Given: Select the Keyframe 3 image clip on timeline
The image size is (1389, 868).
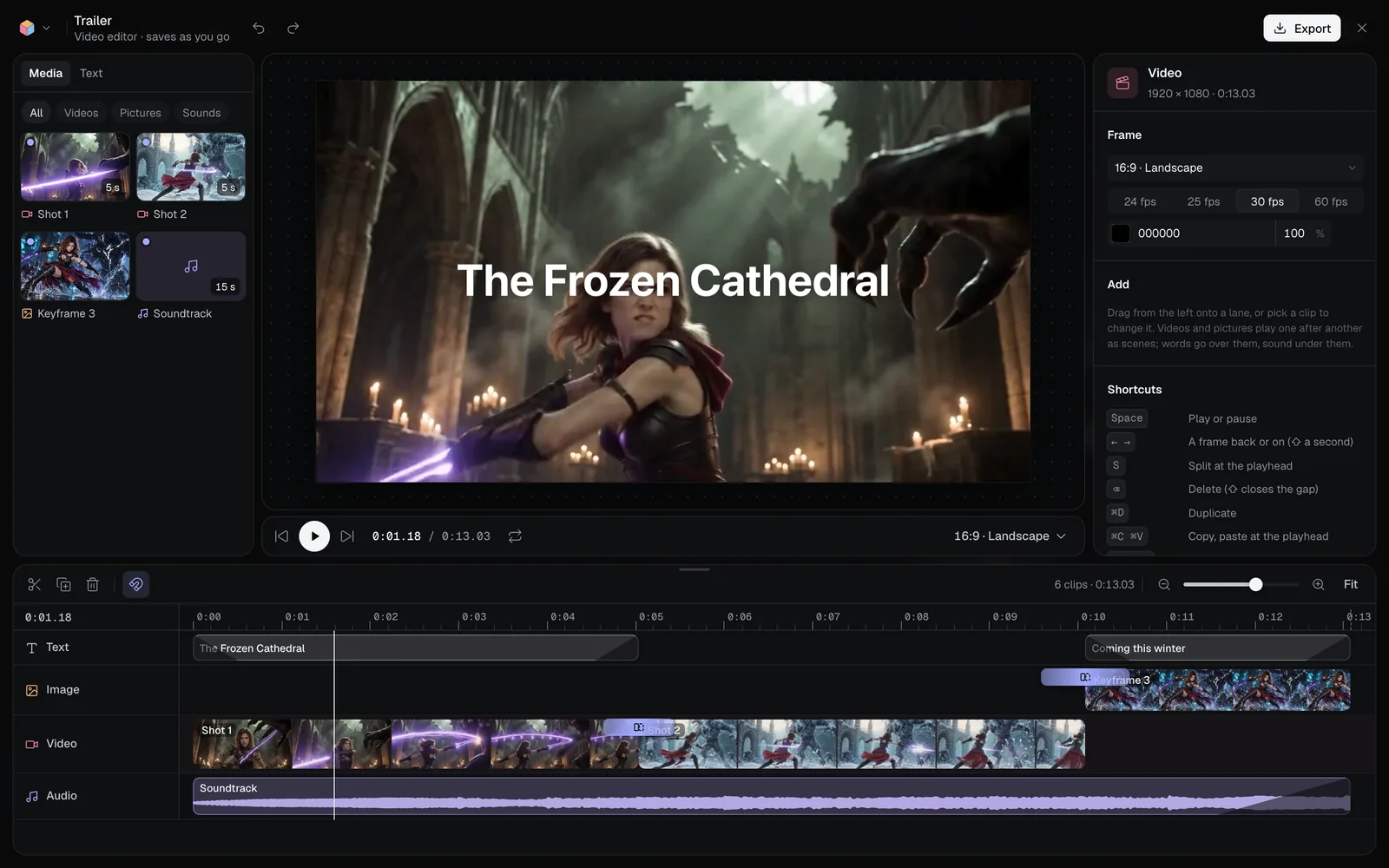Looking at the screenshot, I should point(1217,691).
